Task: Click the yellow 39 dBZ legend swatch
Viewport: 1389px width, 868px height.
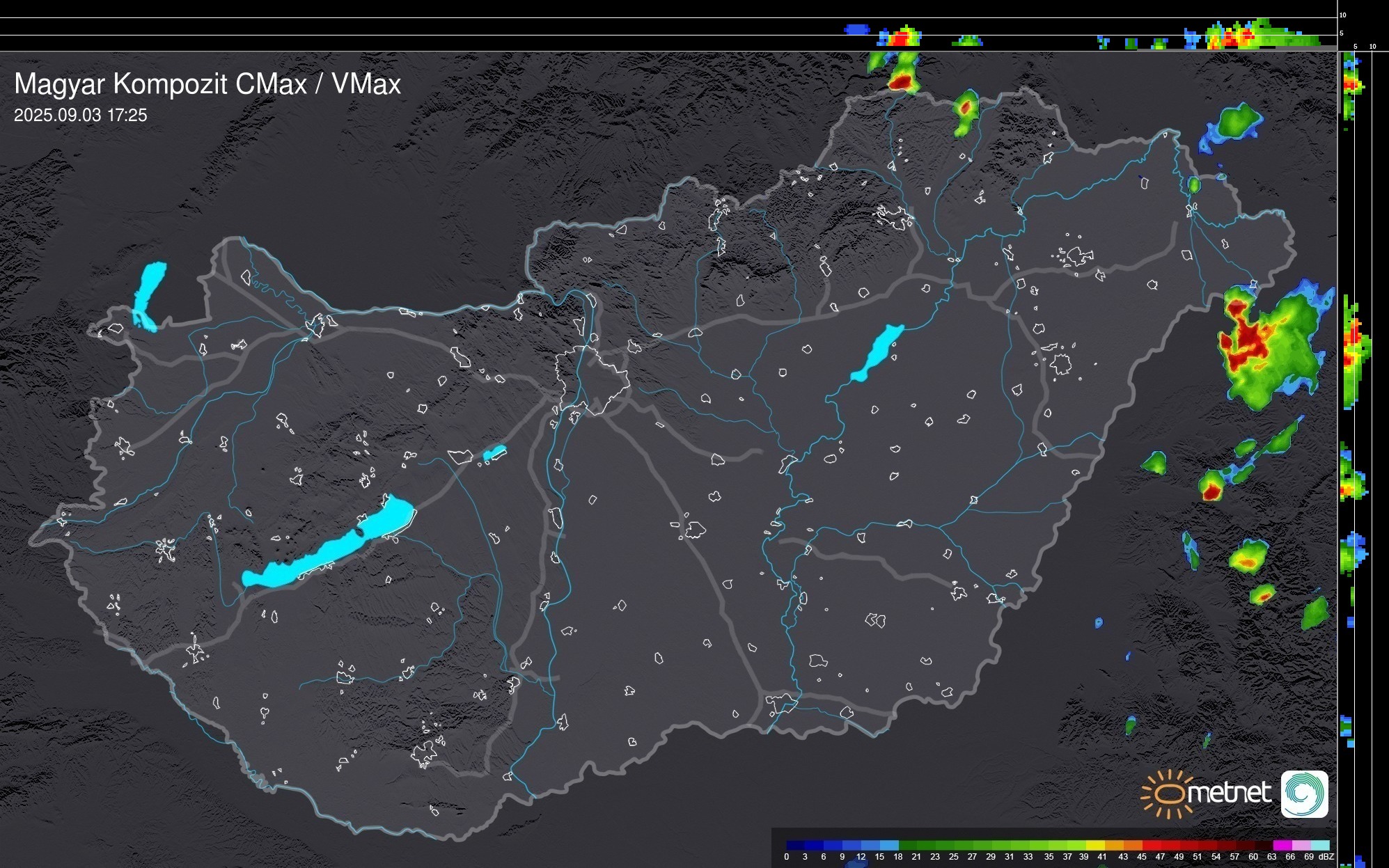Action: [x=1094, y=844]
